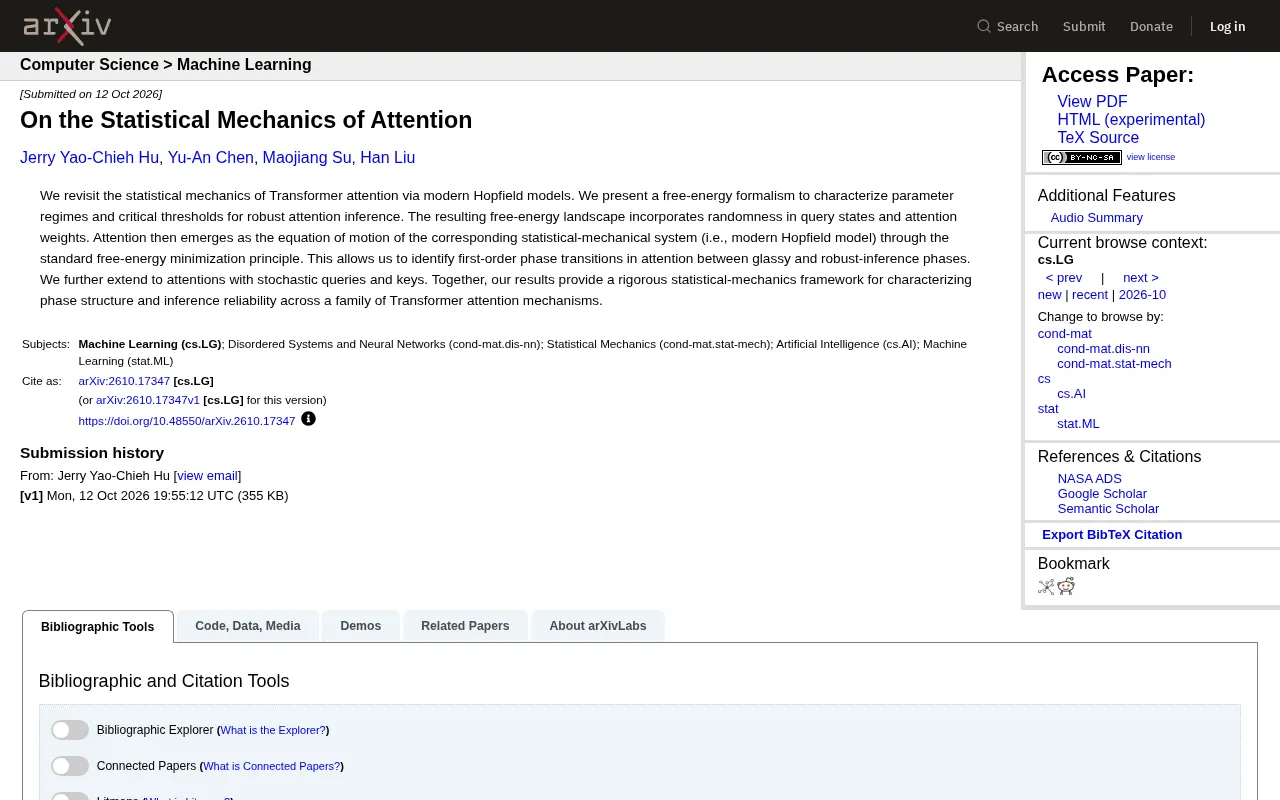The width and height of the screenshot is (1280, 800).
Task: Open HTML (experimental) version
Action: pyautogui.click(x=1131, y=120)
